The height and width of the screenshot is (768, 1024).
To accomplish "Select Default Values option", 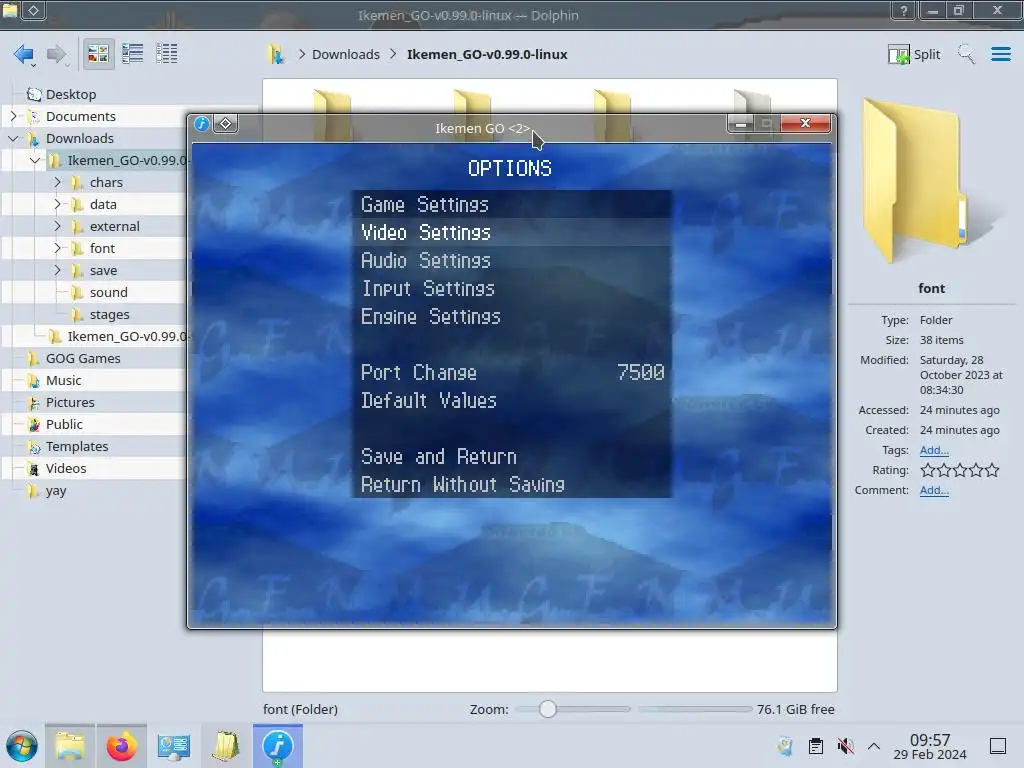I will pyautogui.click(x=512, y=400).
